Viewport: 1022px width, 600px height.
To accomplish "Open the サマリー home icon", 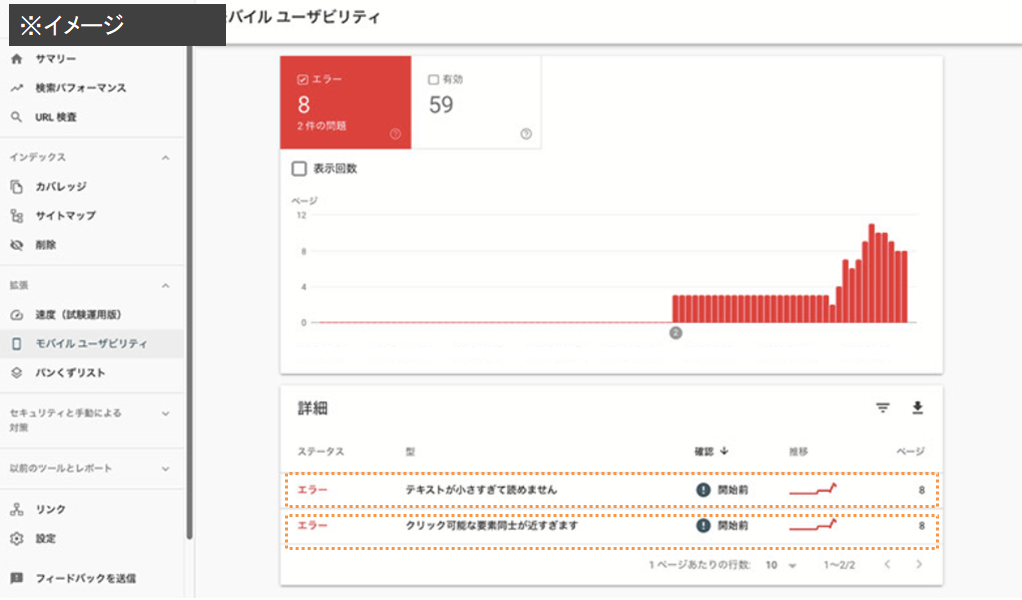I will pyautogui.click(x=17, y=59).
